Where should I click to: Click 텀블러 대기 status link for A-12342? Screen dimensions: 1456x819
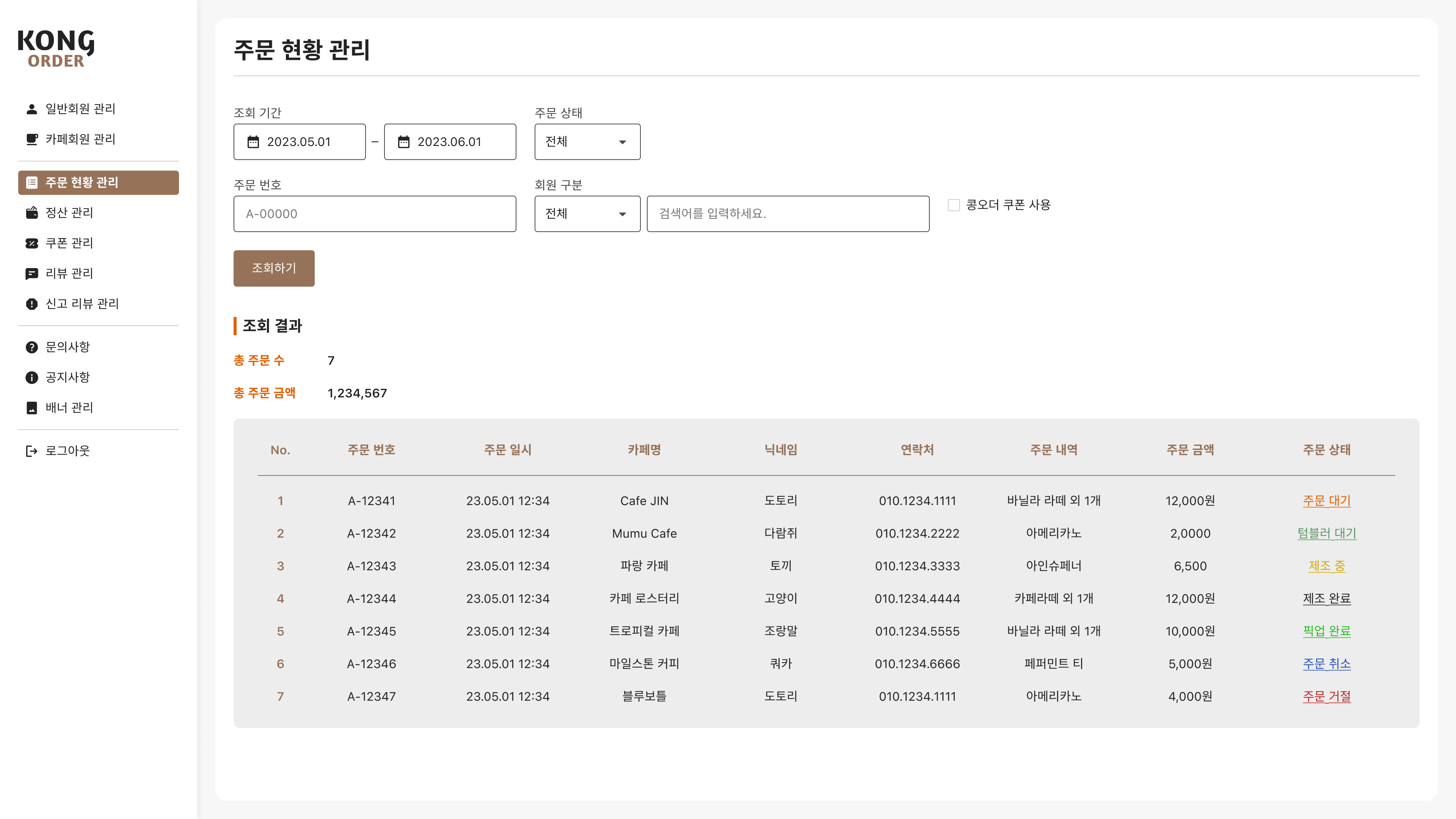pos(1327,533)
